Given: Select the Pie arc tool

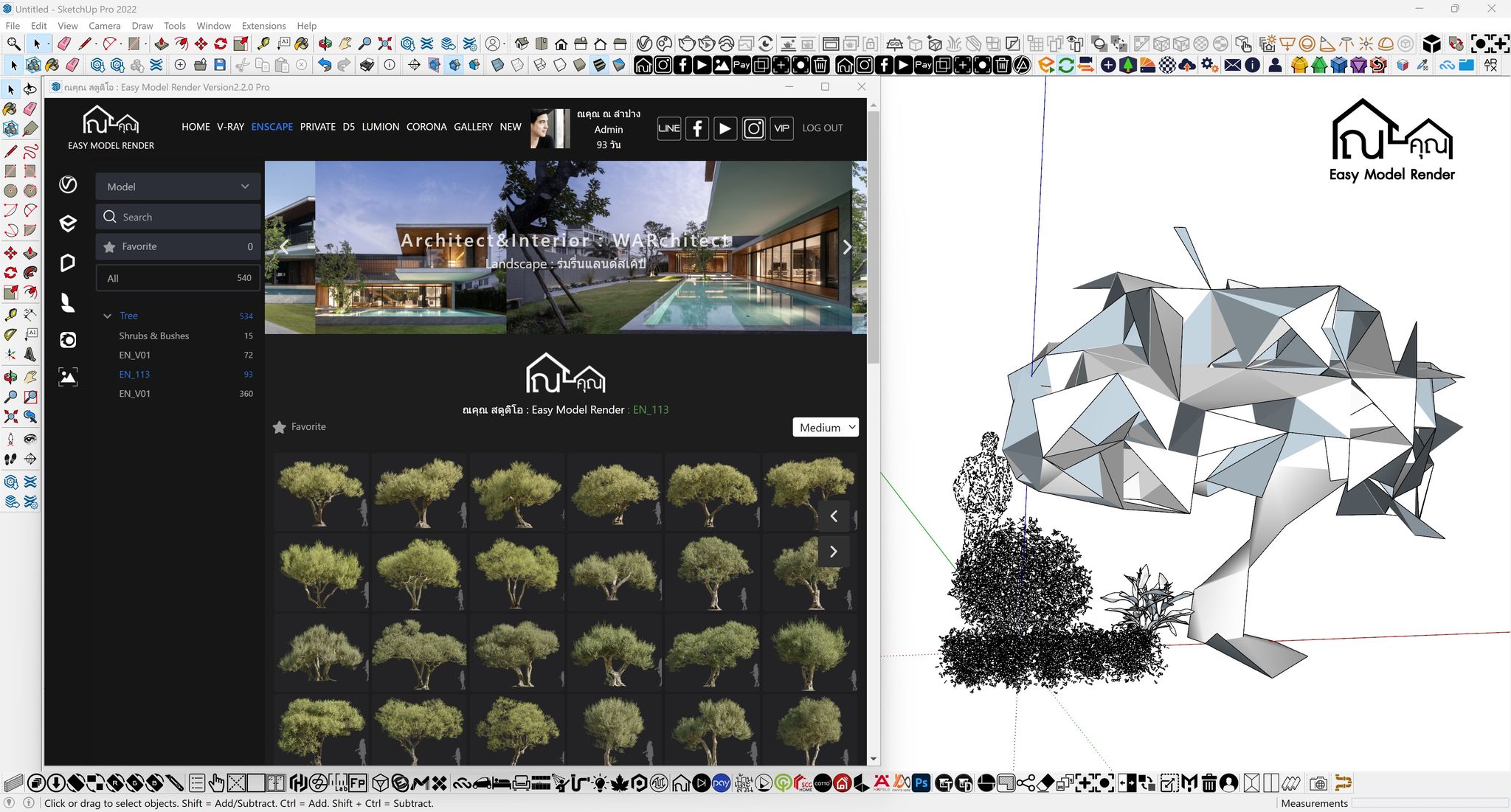Looking at the screenshot, I should click(30, 230).
